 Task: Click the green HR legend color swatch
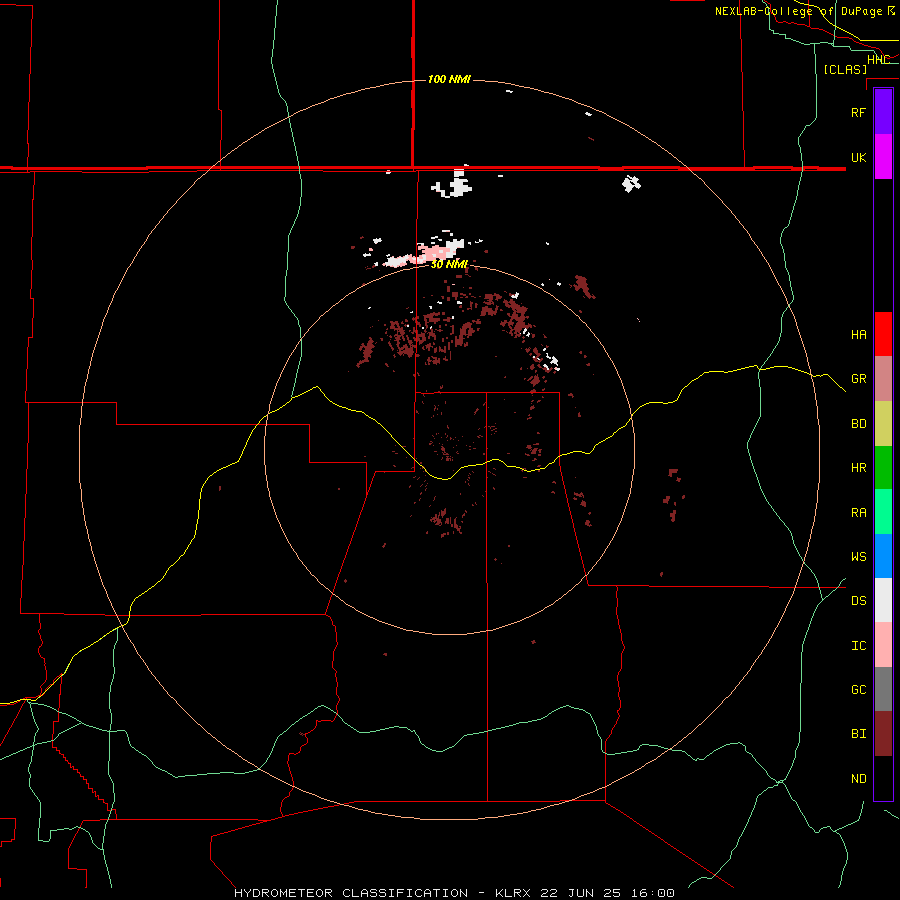tap(883, 468)
